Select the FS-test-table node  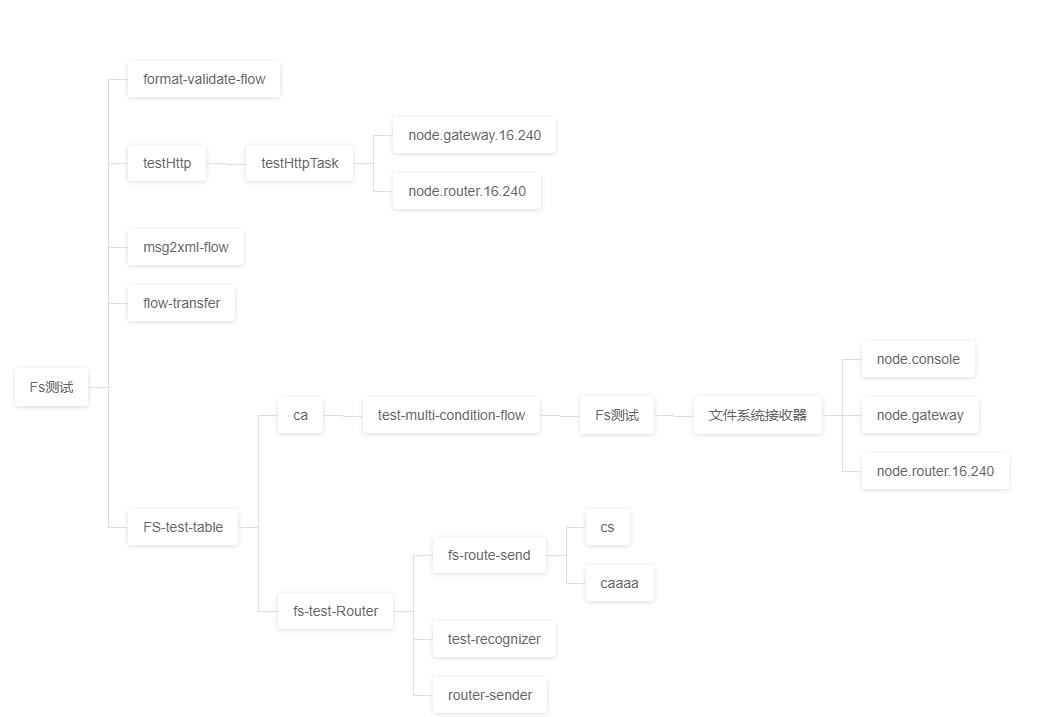183,527
